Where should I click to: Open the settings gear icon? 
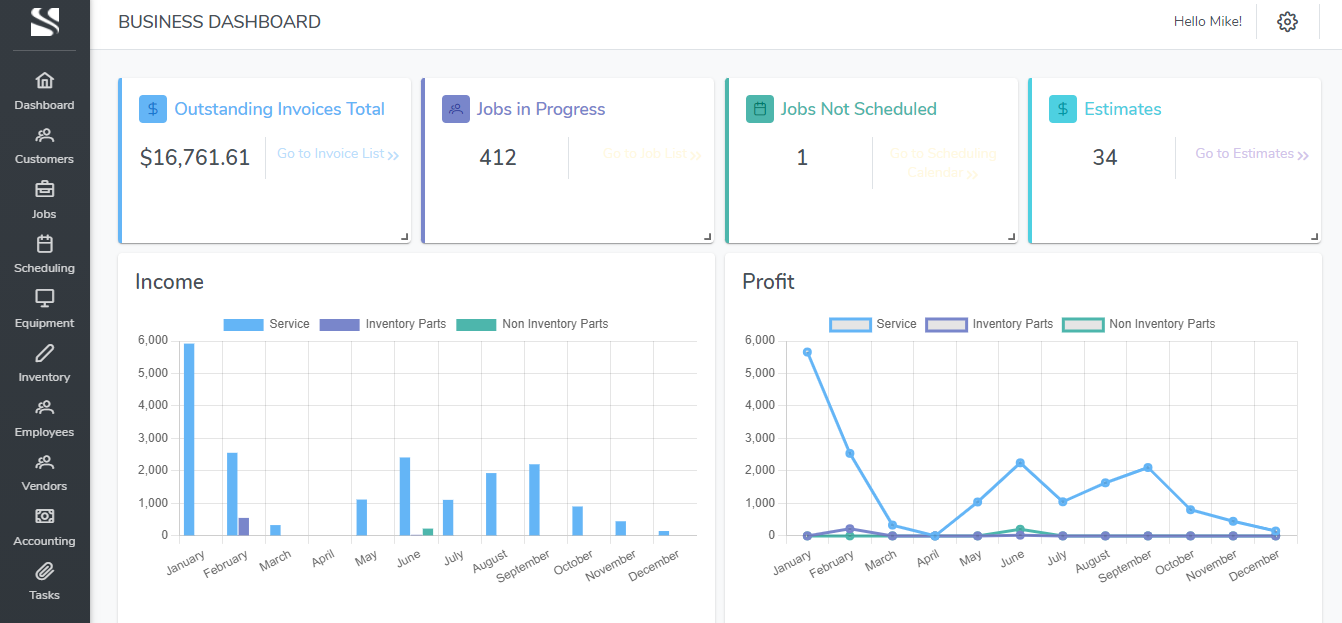[x=1287, y=22]
